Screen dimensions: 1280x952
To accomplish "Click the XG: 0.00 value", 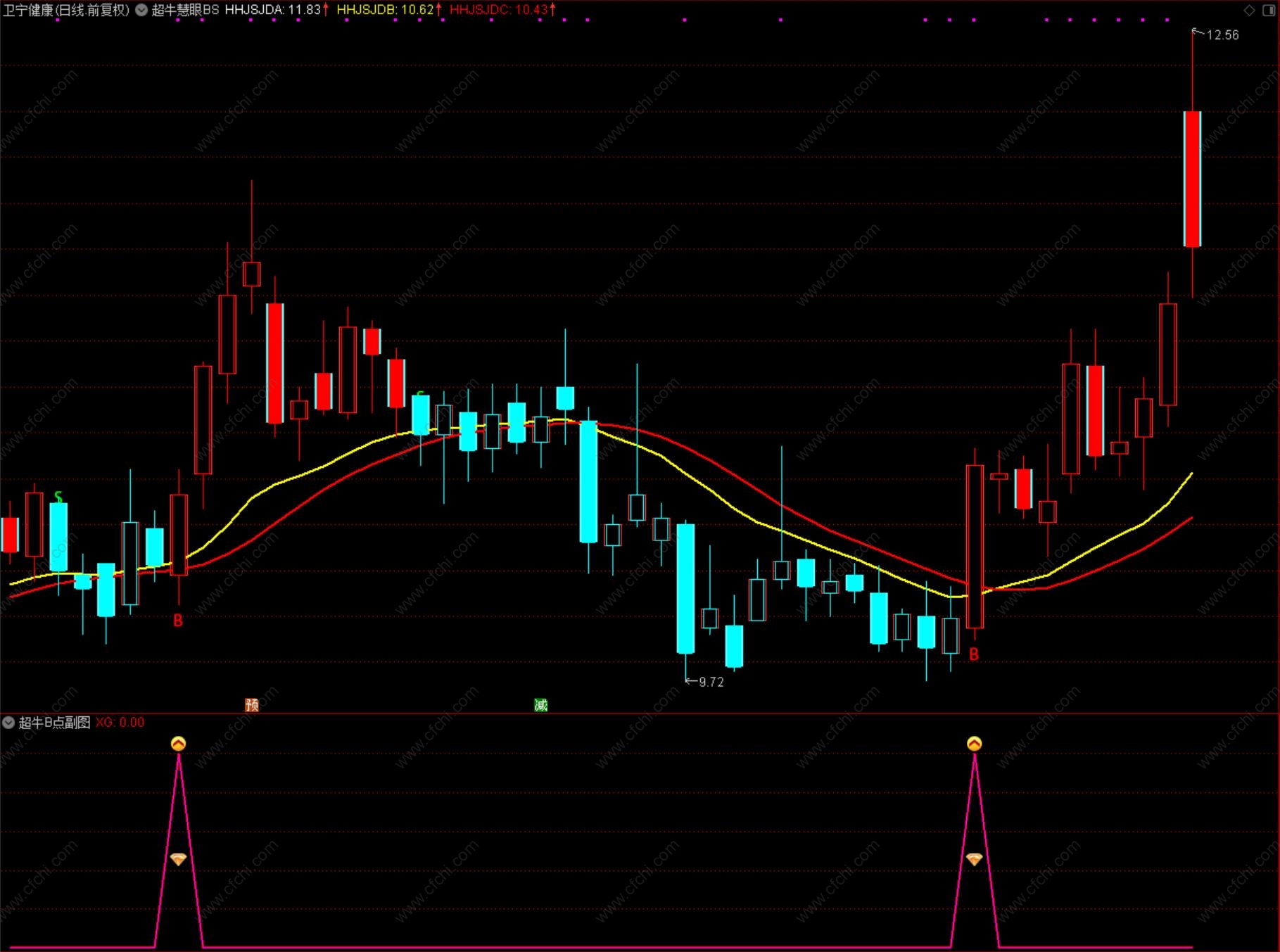I will [x=120, y=723].
